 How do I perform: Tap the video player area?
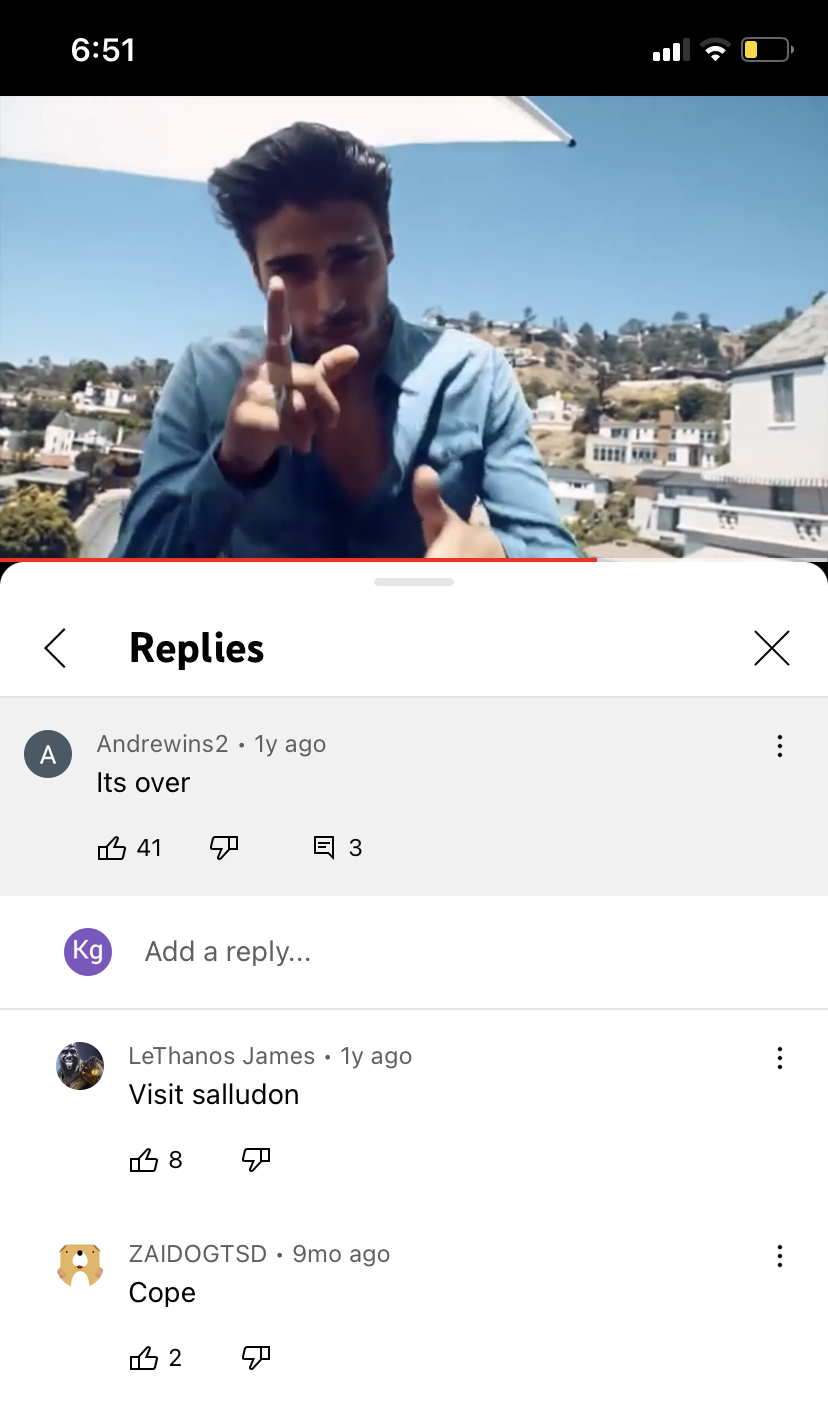(x=414, y=327)
